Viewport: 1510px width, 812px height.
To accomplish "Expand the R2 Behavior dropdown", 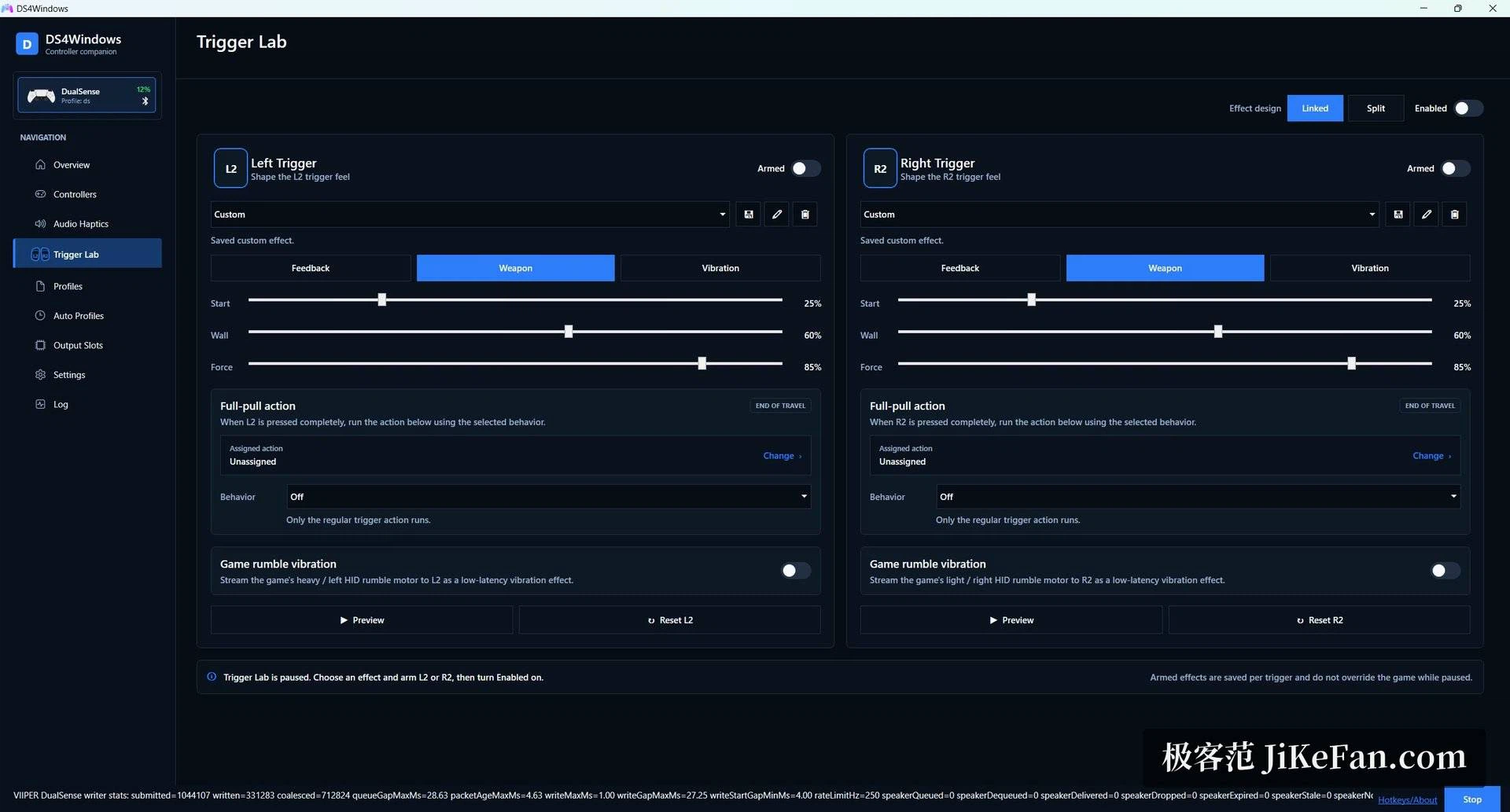I will pyautogui.click(x=1199, y=497).
